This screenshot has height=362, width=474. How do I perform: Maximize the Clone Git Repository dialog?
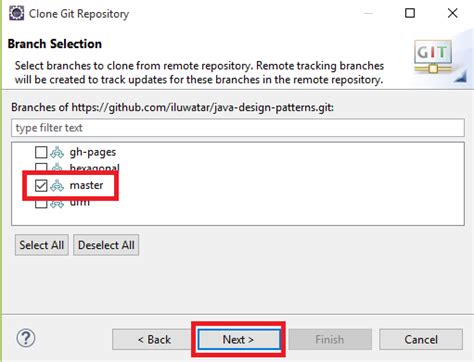(x=410, y=13)
